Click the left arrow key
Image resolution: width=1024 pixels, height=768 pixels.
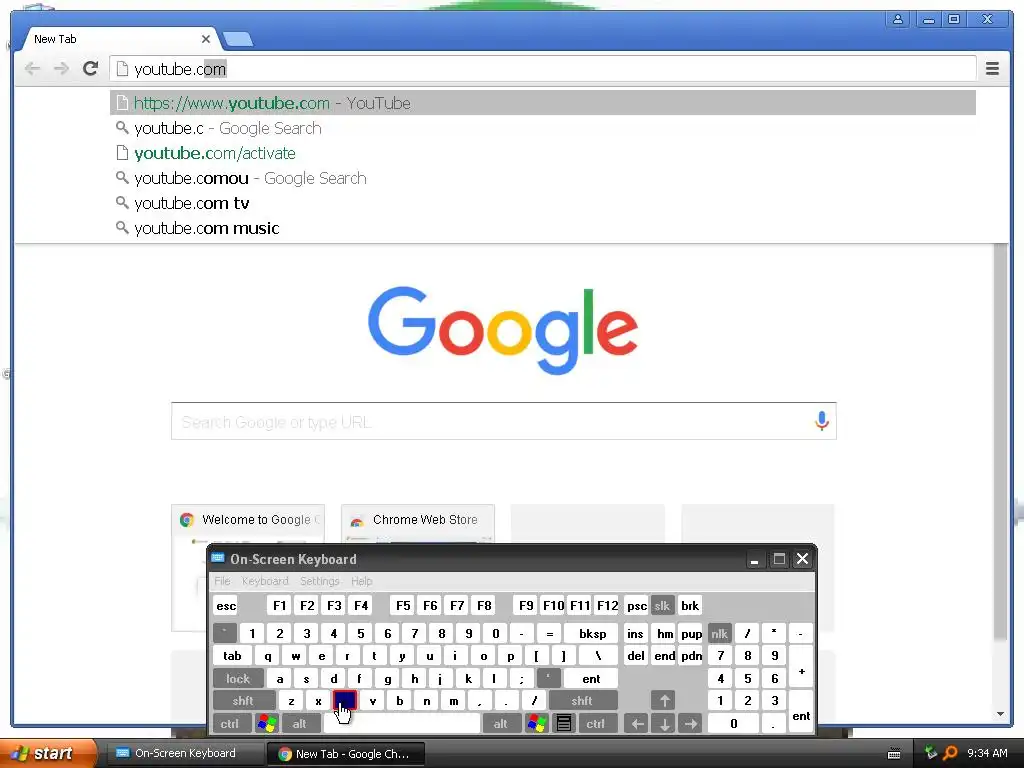click(637, 724)
